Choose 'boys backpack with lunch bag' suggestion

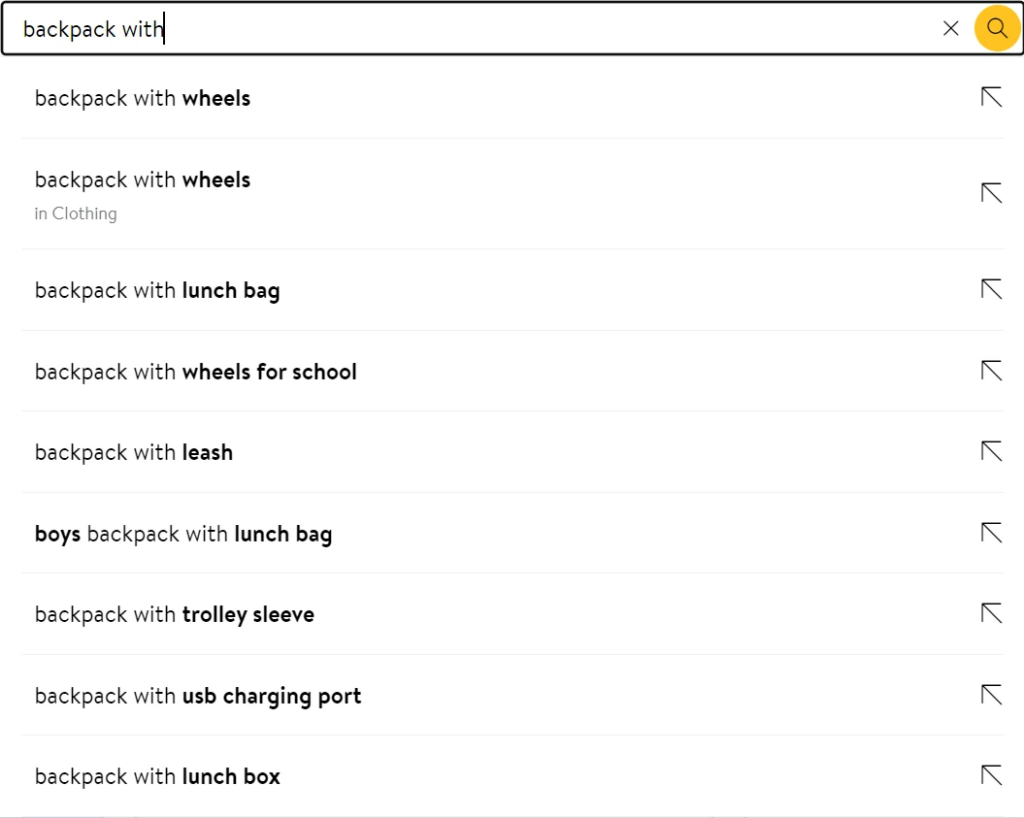coord(183,533)
